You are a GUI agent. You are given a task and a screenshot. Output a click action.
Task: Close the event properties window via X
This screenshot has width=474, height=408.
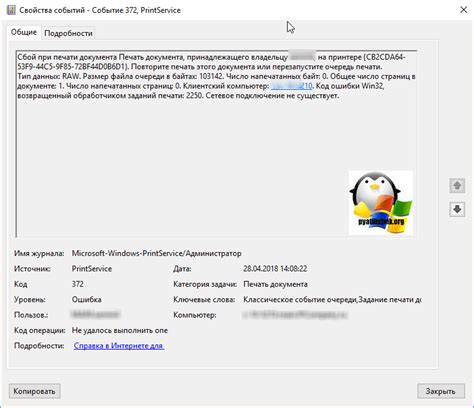point(463,10)
